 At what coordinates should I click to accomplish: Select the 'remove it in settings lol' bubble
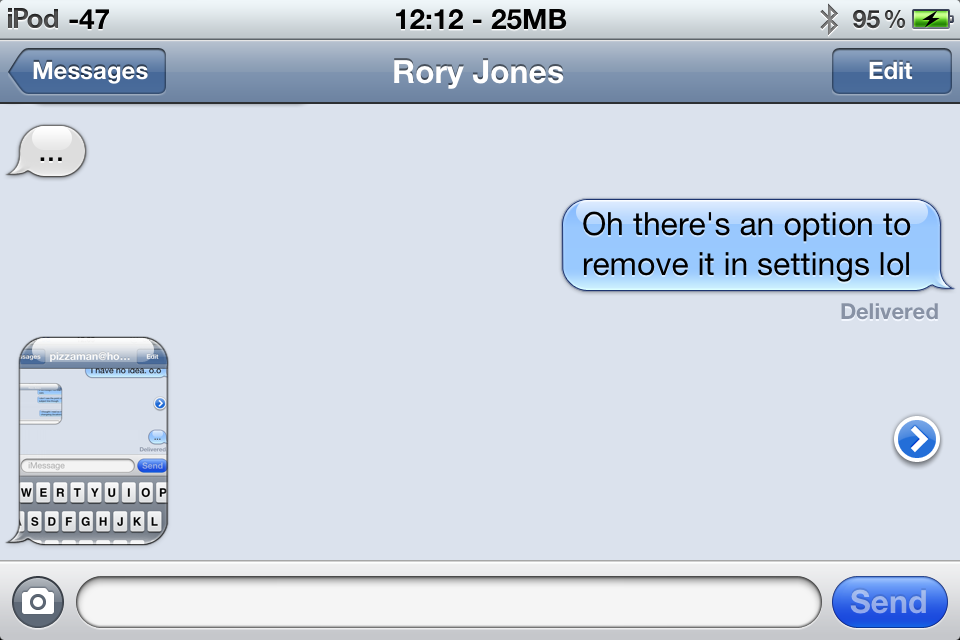tap(756, 245)
